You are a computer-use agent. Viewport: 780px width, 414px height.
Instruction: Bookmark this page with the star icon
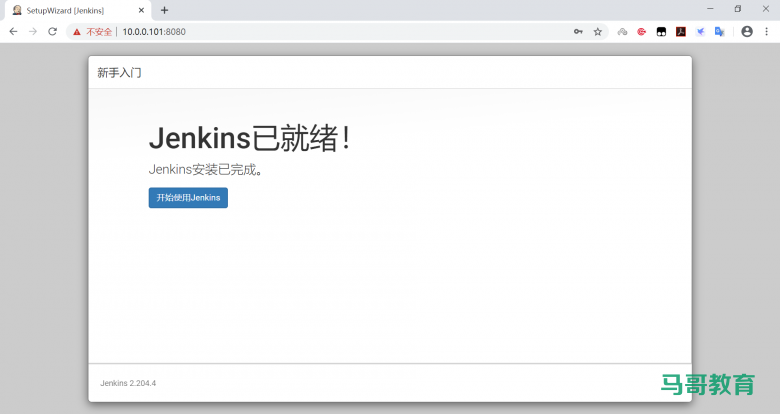pyautogui.click(x=597, y=32)
